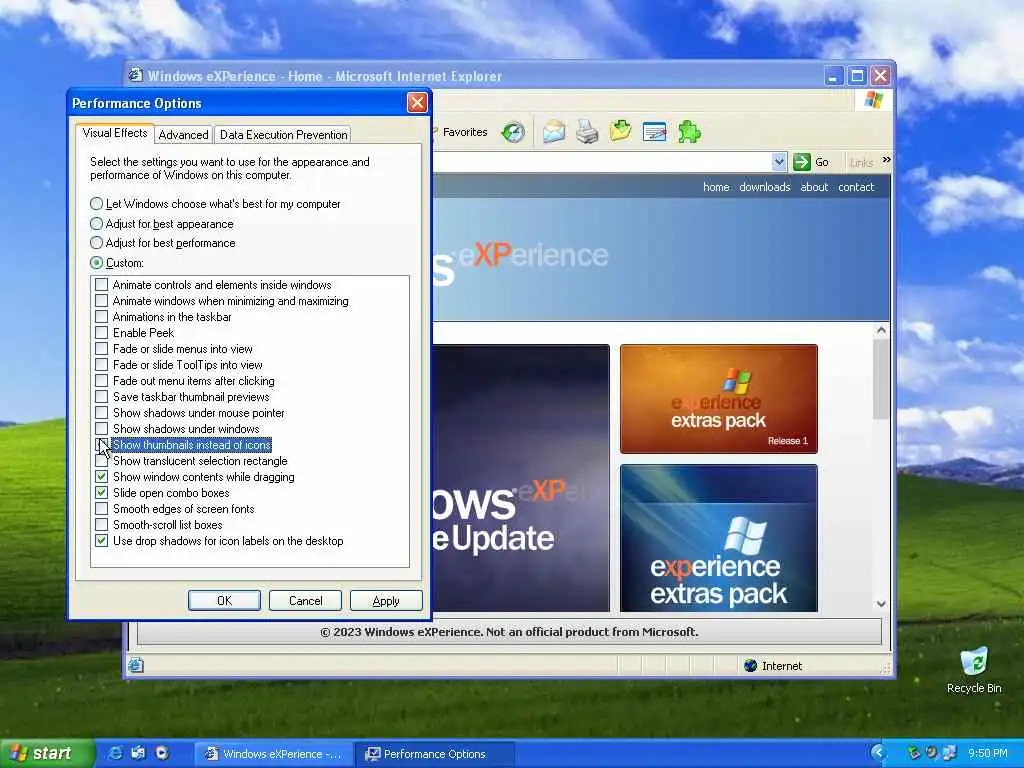The width and height of the screenshot is (1024, 768).
Task: Click the folder download icon in IE toolbar
Action: pyautogui.click(x=620, y=131)
